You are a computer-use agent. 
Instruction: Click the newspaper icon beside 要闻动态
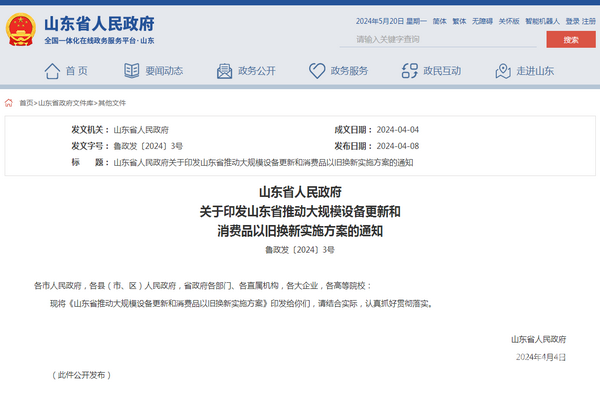point(132,71)
